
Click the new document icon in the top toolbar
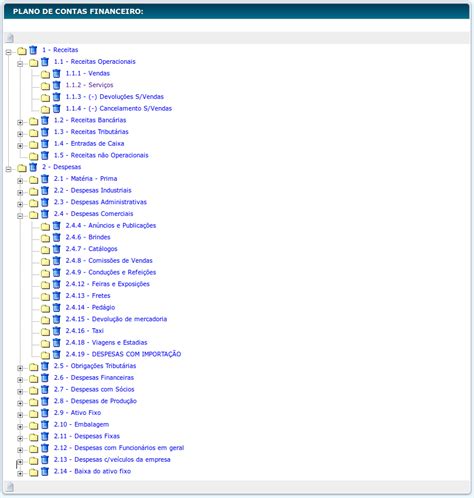click(x=10, y=38)
